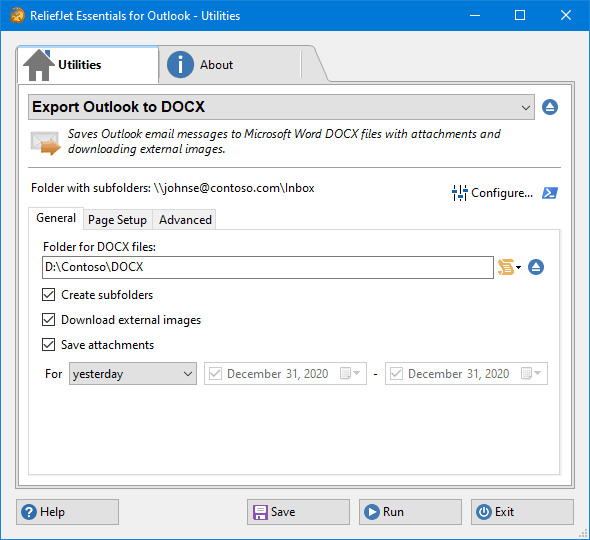Toggle Download external images checkbox
This screenshot has height=540, width=590.
[x=49, y=319]
